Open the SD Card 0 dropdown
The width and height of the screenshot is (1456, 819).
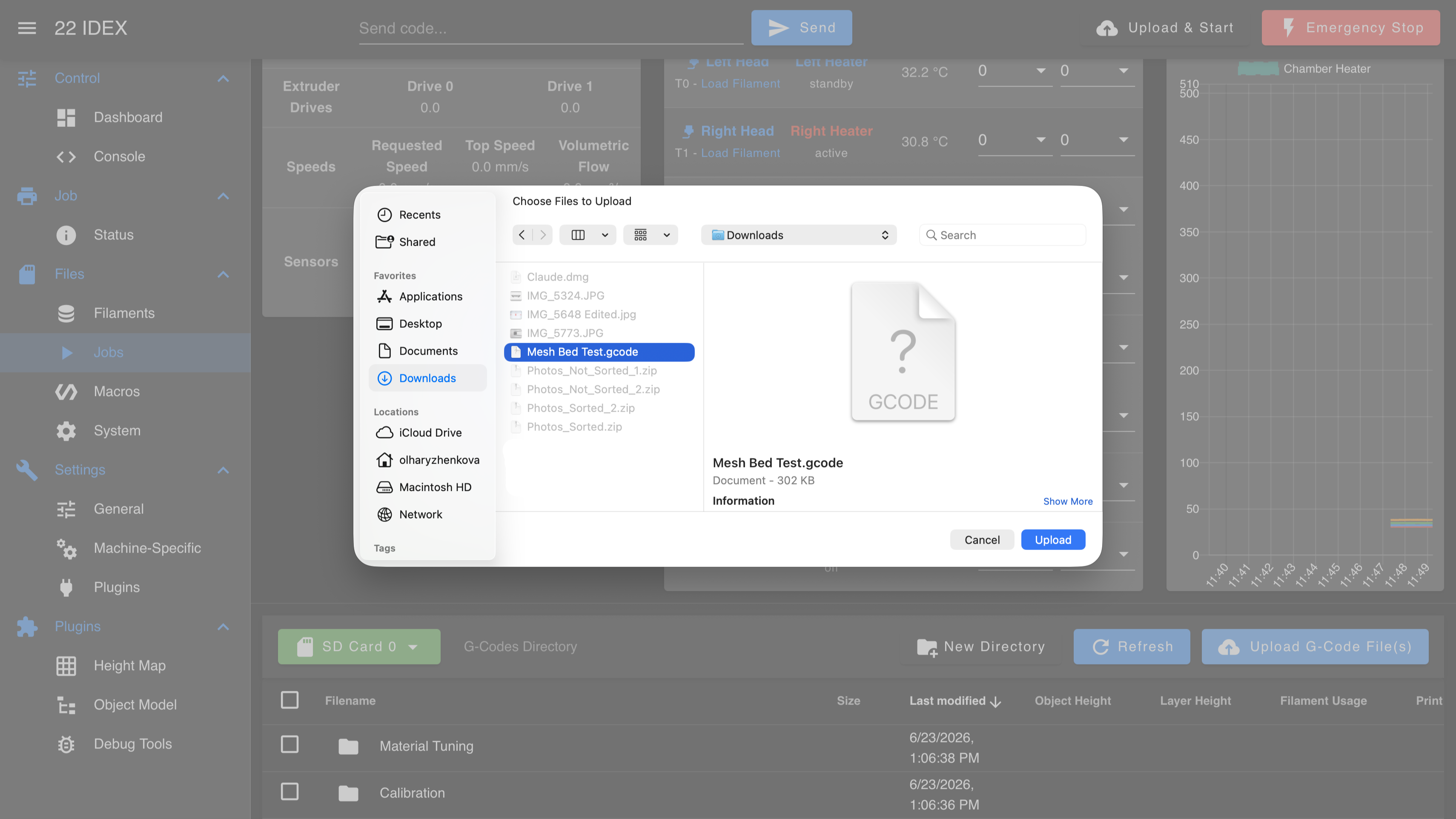point(359,647)
